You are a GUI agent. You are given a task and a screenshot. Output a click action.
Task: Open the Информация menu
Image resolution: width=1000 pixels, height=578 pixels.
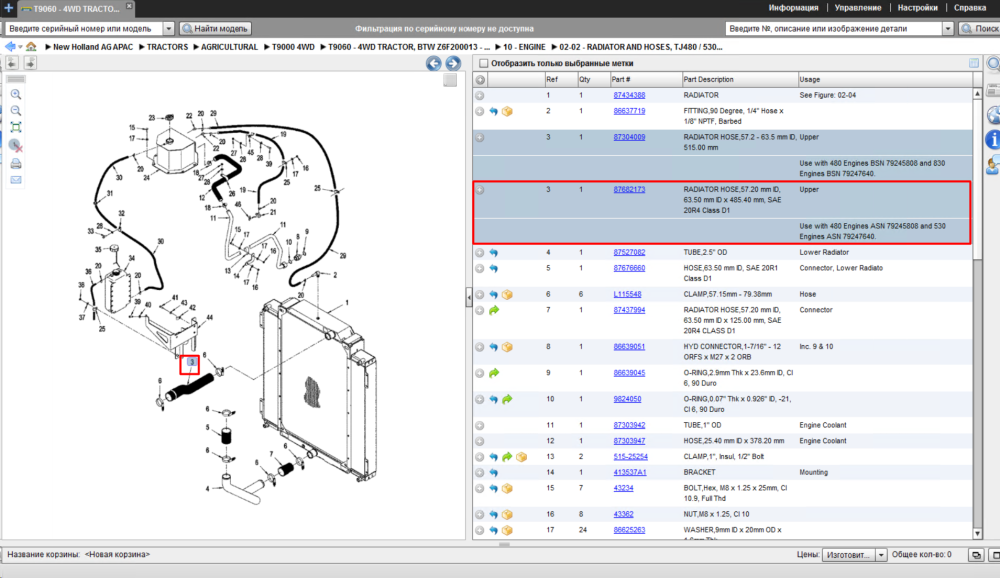793,8
